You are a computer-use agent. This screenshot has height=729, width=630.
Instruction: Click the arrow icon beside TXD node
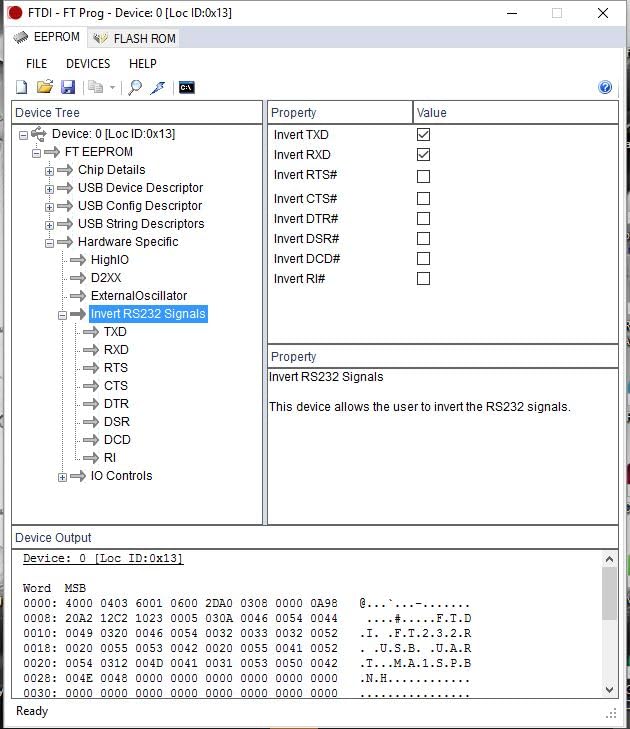point(91,332)
